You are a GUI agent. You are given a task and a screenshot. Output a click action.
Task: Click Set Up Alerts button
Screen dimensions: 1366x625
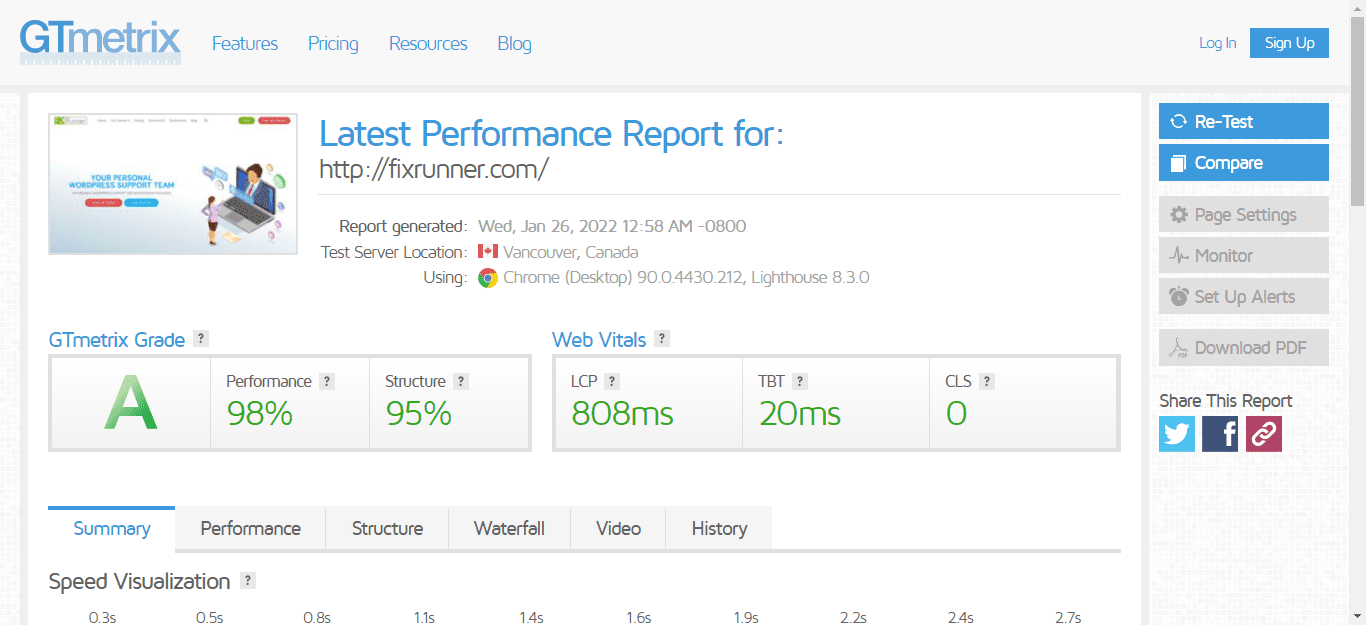click(1244, 297)
